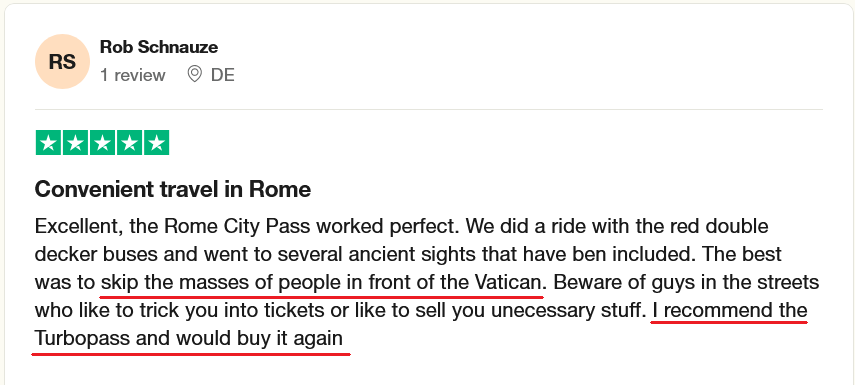855x385 pixels.
Task: Open the 'Convenient travel in Rome' review title
Action: (173, 189)
